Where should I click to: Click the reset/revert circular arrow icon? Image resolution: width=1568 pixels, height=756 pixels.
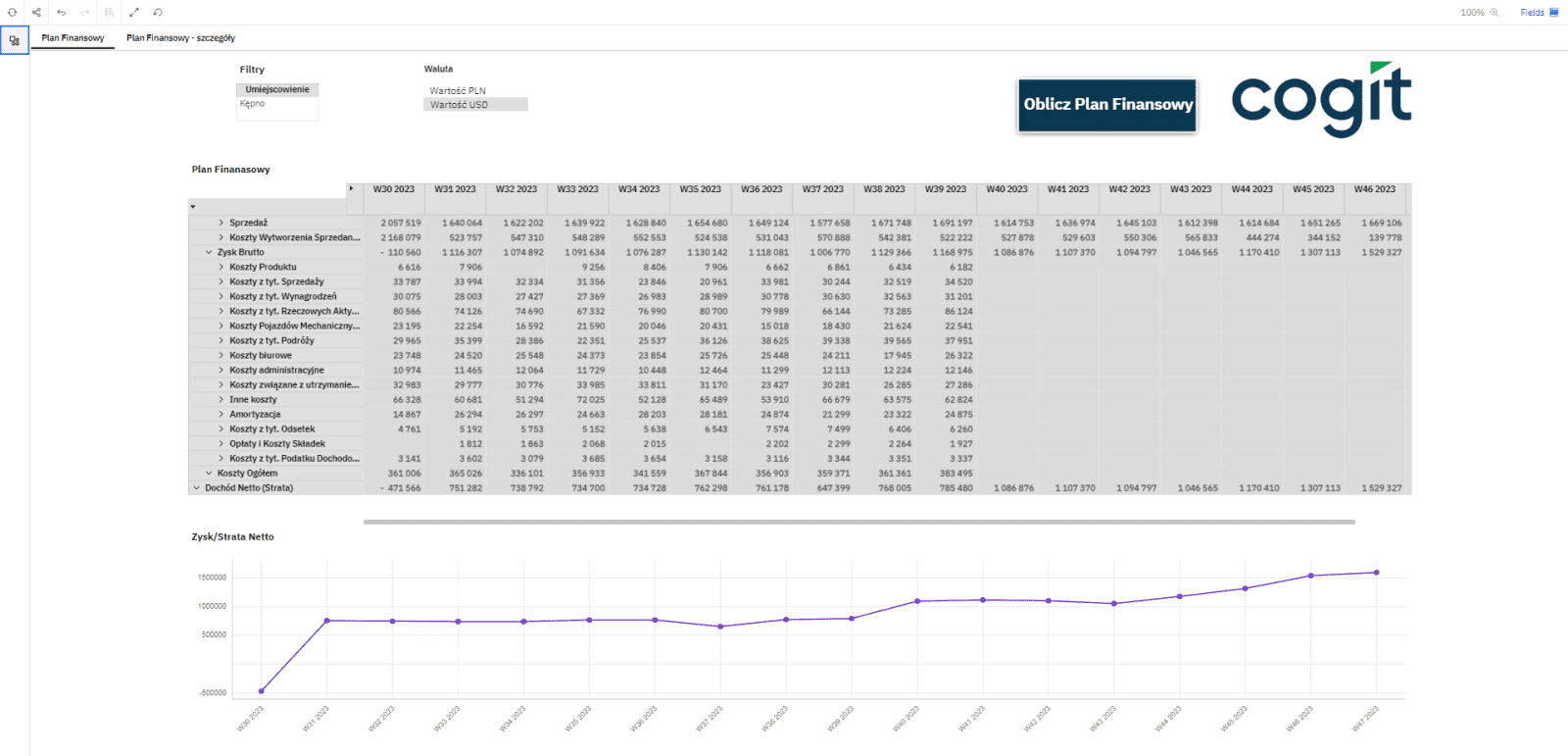pos(158,13)
